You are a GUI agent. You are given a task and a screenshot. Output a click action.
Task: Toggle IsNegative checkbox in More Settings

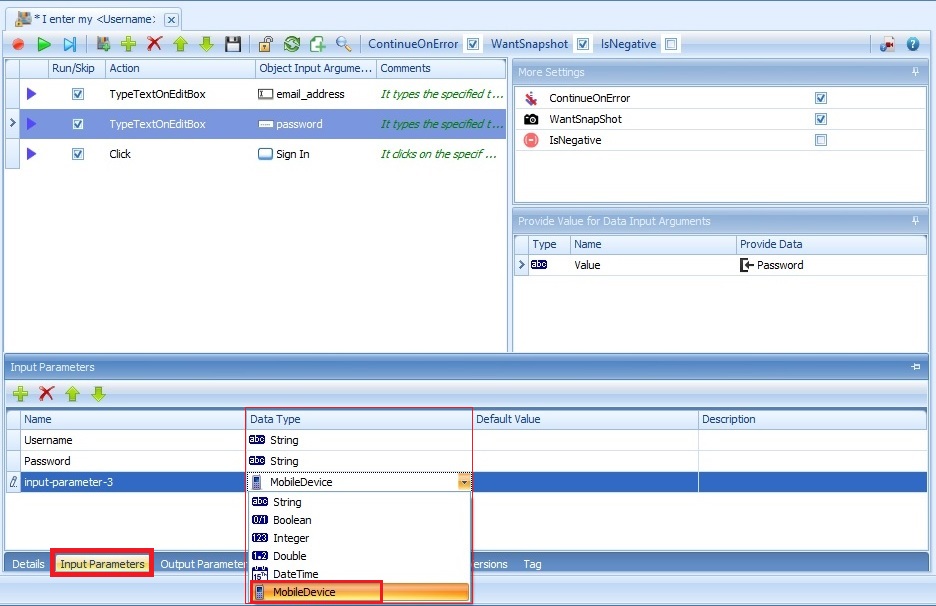[821, 140]
